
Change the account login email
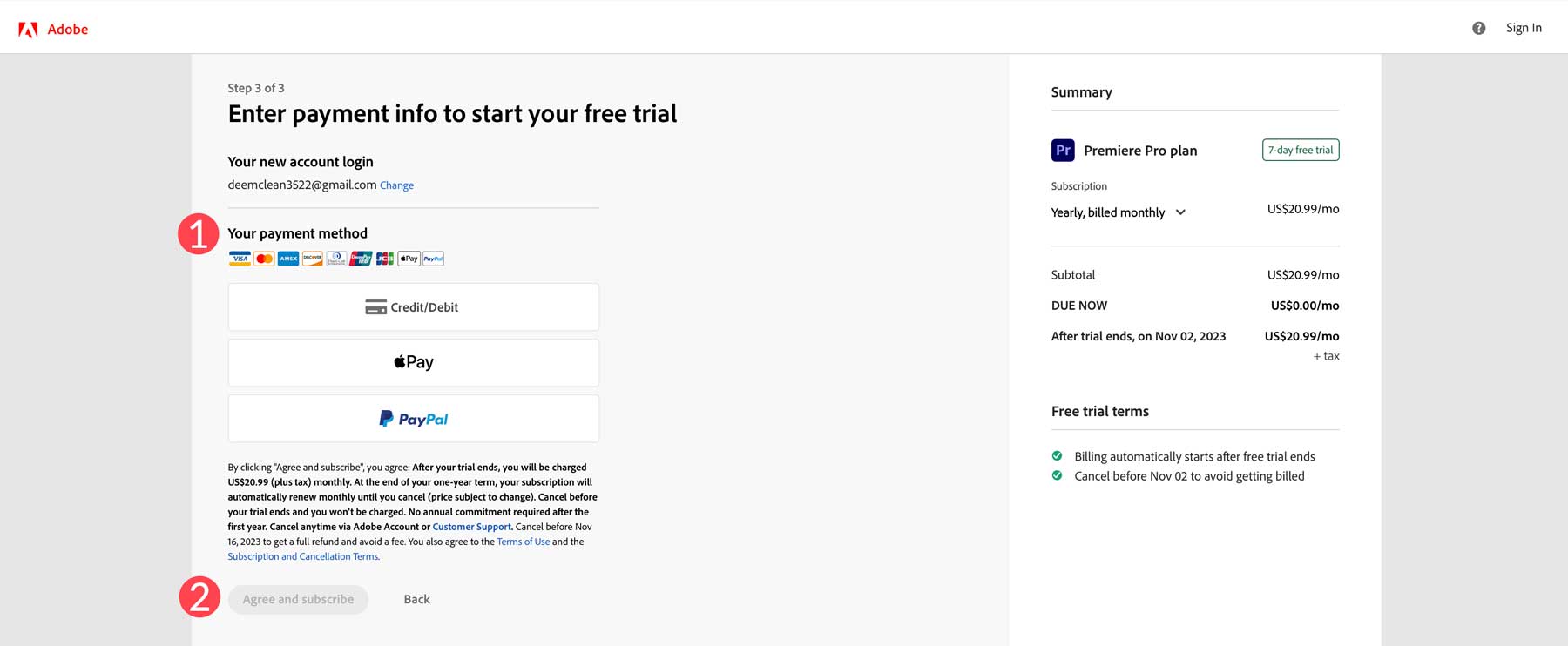pyautogui.click(x=396, y=185)
